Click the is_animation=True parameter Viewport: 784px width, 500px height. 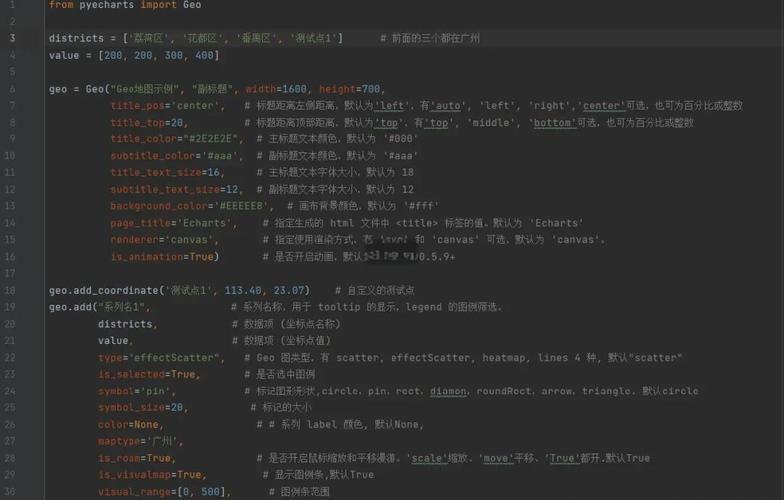click(x=162, y=257)
